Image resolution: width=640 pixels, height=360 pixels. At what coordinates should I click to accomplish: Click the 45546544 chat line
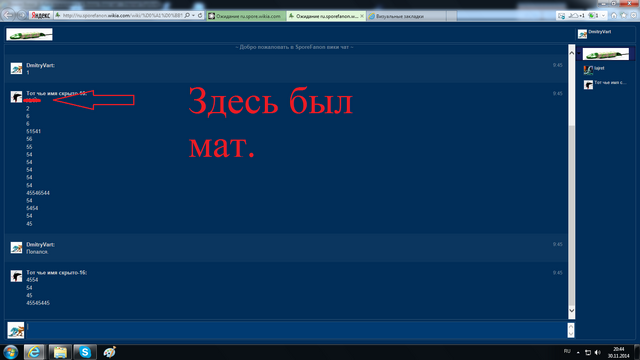click(38, 193)
